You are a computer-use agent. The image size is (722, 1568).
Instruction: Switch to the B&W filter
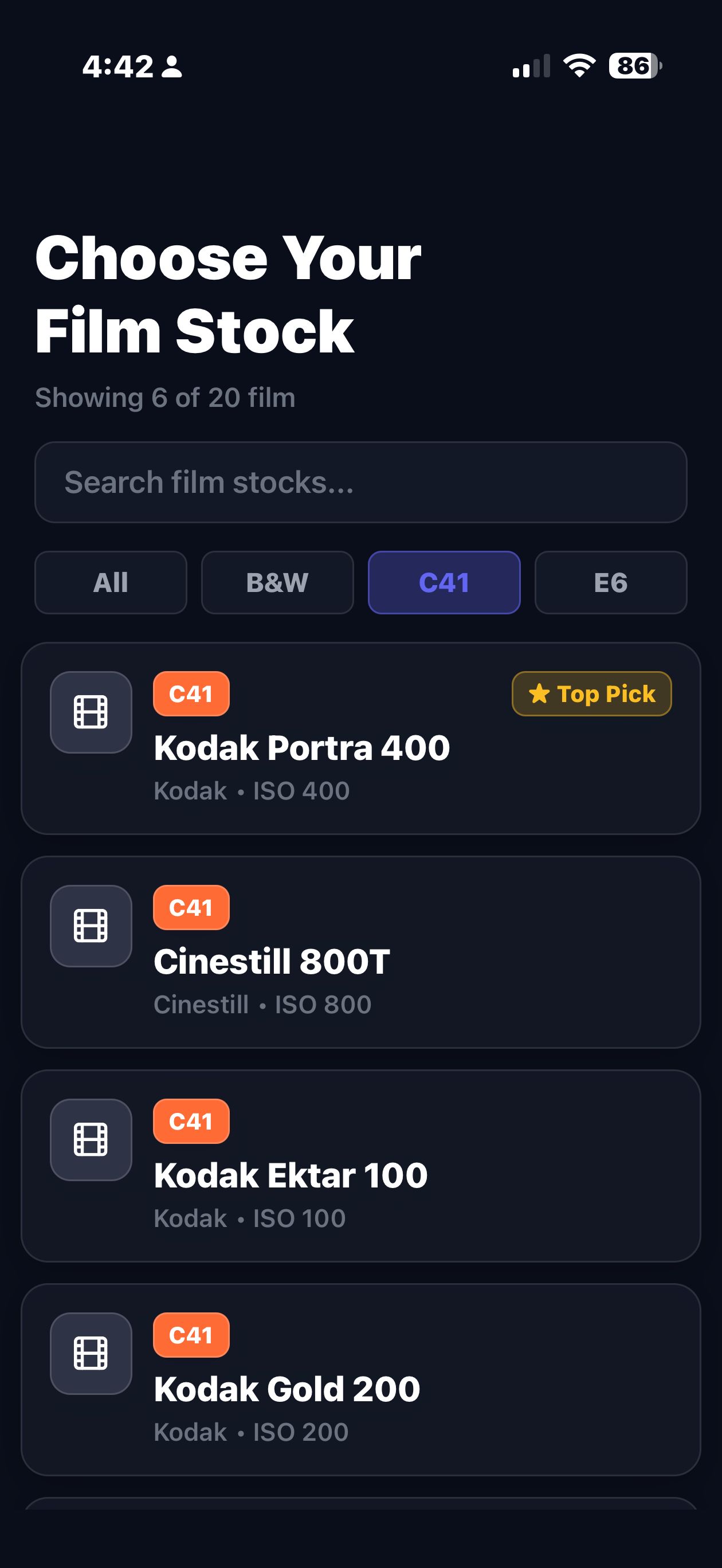pos(277,582)
